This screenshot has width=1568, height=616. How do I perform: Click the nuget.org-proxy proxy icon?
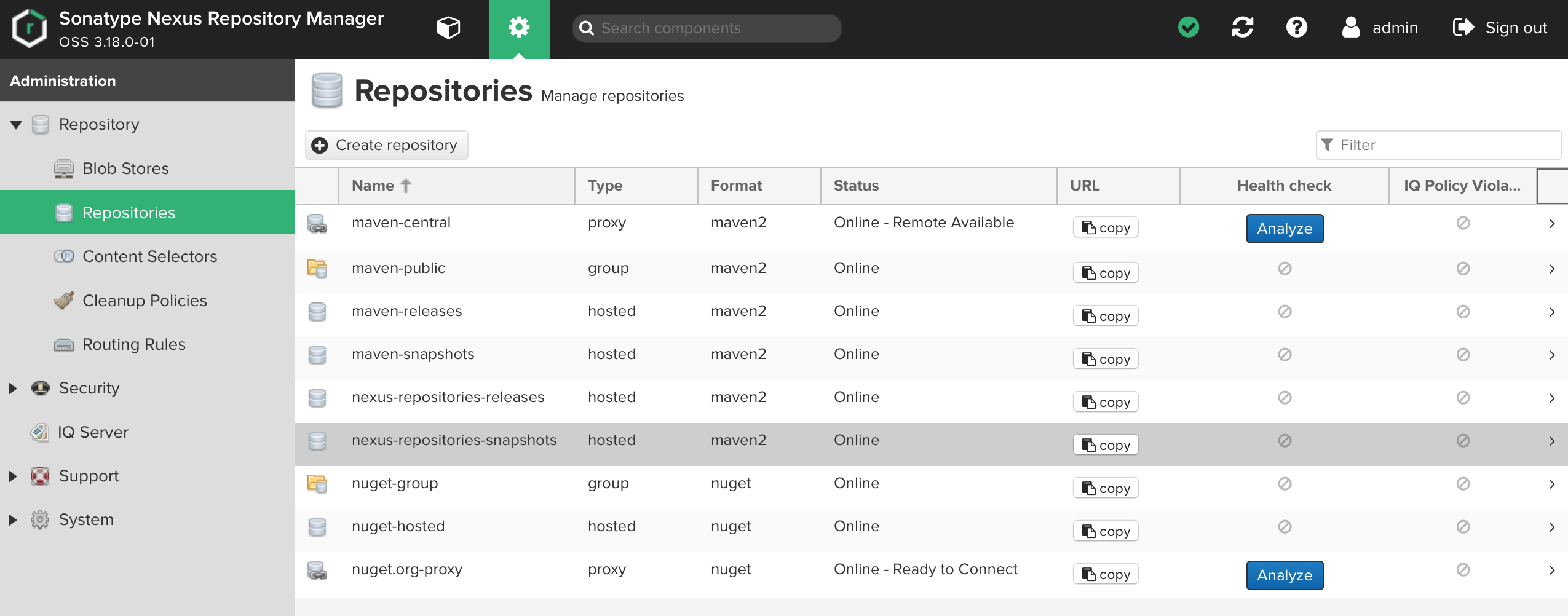pyautogui.click(x=317, y=571)
